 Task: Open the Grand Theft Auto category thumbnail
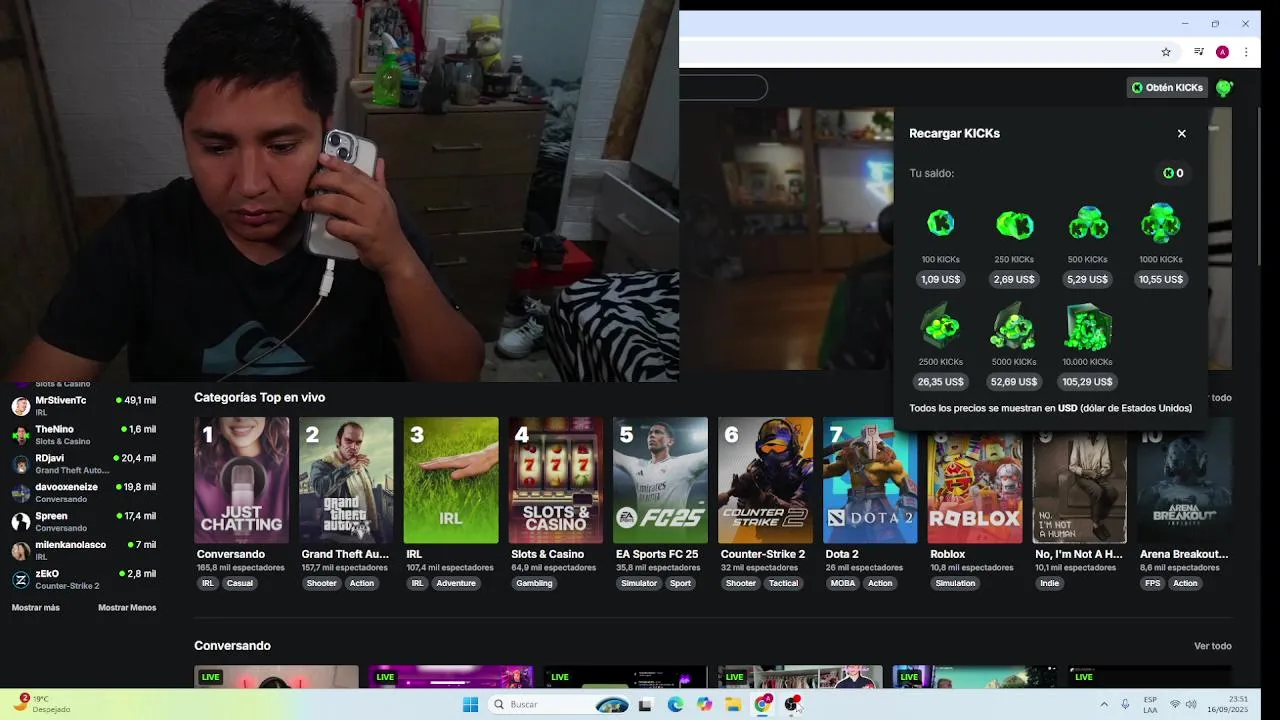pyautogui.click(x=346, y=480)
